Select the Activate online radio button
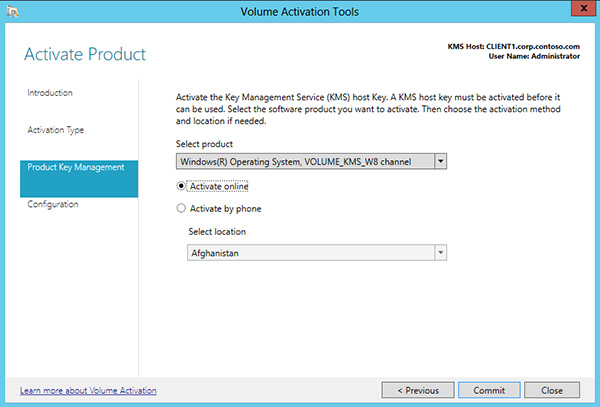The image size is (600, 407). click(181, 185)
